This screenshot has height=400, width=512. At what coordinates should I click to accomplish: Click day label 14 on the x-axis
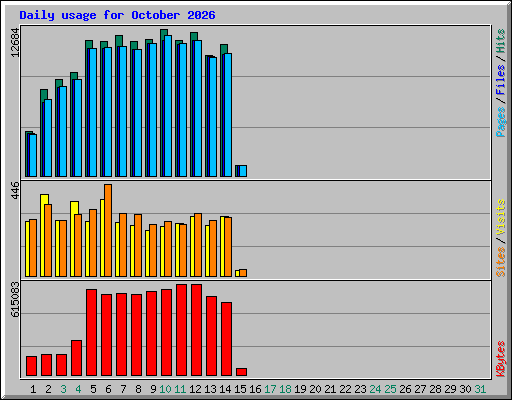tap(225, 389)
